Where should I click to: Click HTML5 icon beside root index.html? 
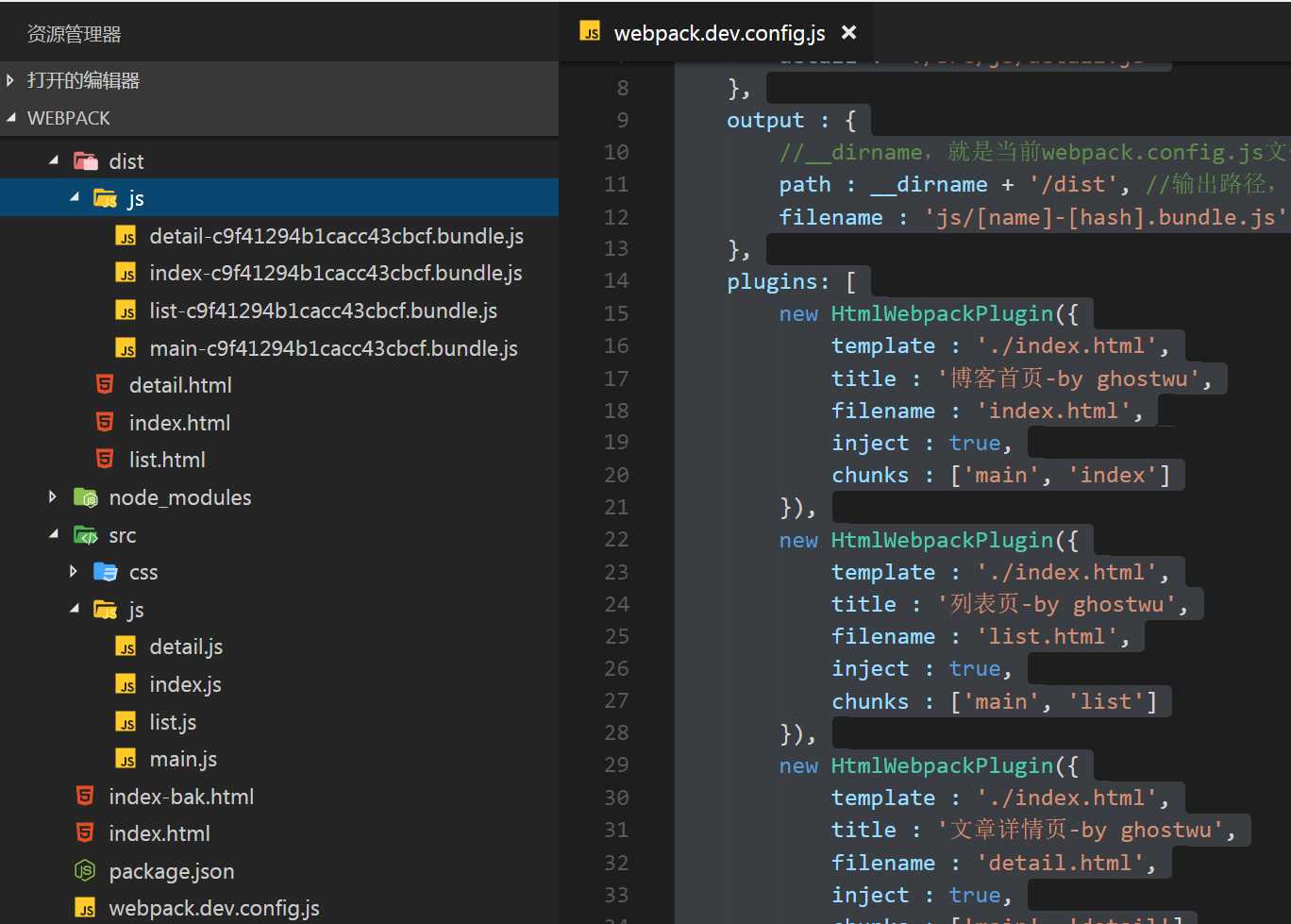[85, 833]
